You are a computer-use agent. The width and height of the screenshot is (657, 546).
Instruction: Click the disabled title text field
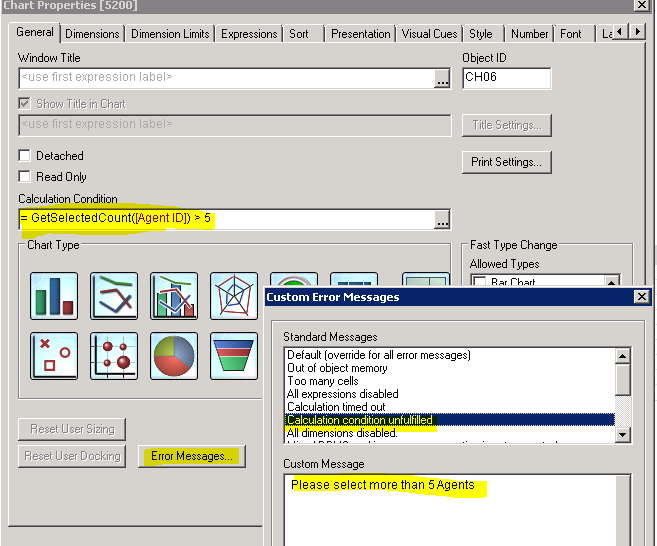235,125
